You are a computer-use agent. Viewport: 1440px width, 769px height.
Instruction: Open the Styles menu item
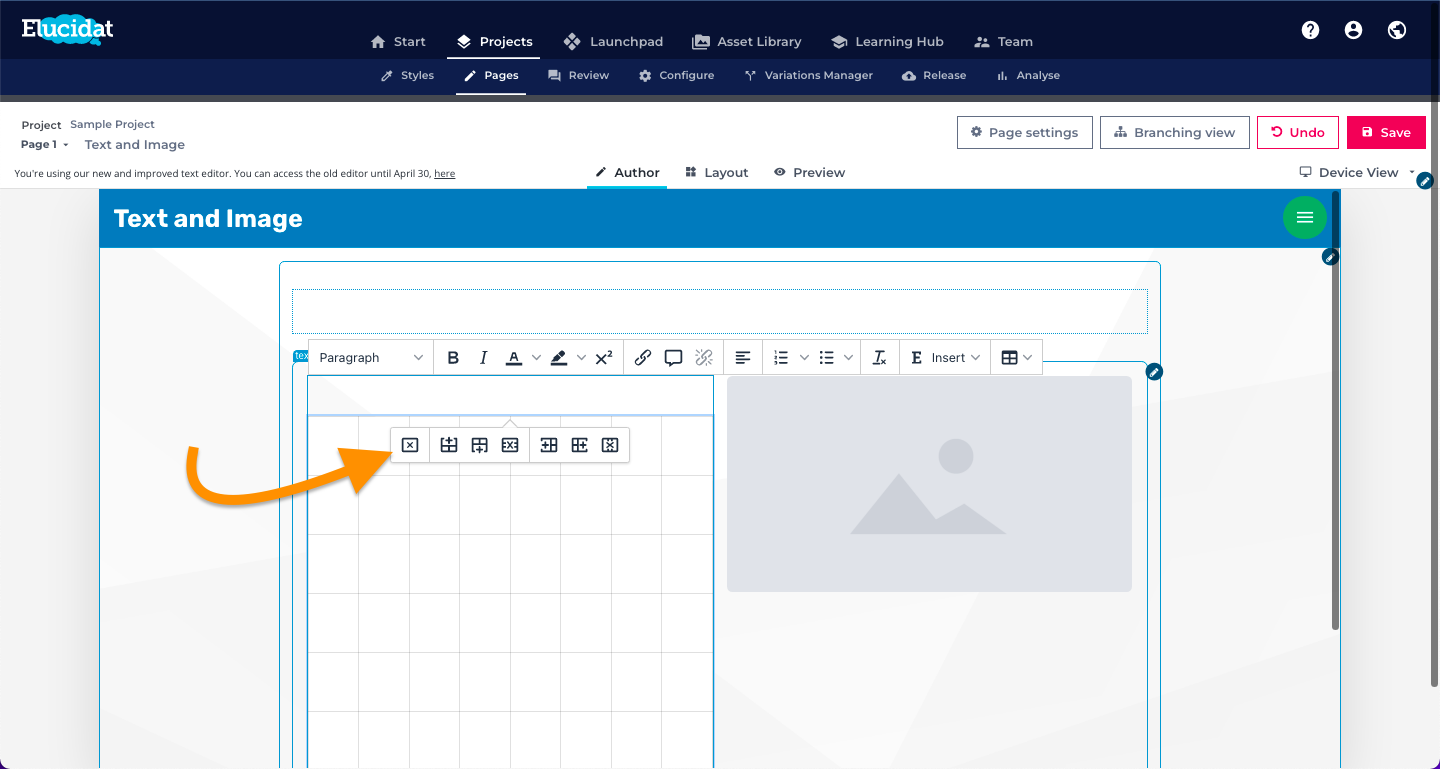(407, 76)
